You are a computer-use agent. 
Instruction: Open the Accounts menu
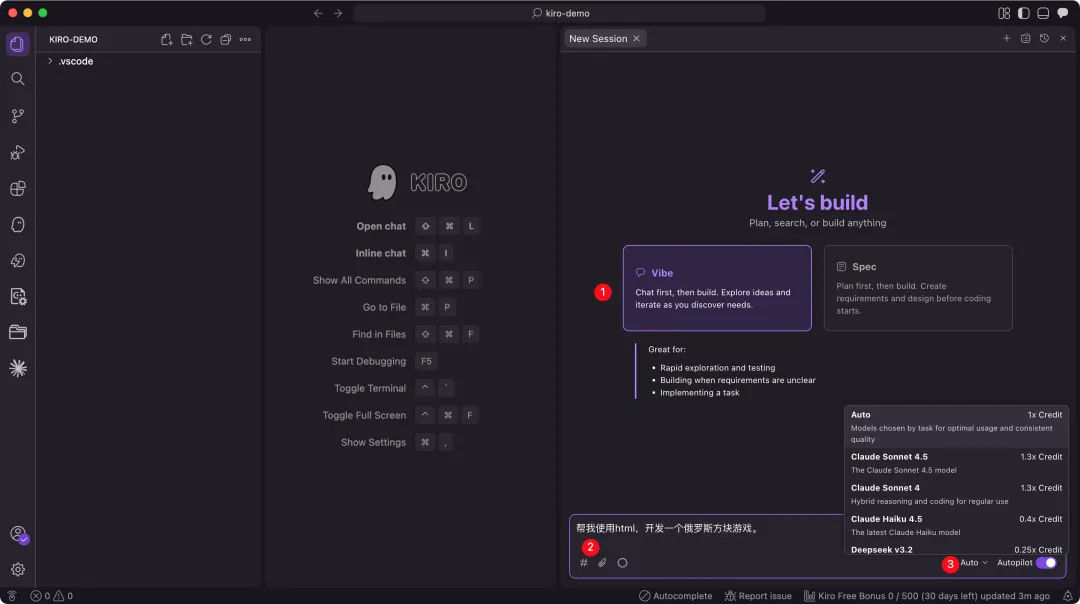(19, 534)
